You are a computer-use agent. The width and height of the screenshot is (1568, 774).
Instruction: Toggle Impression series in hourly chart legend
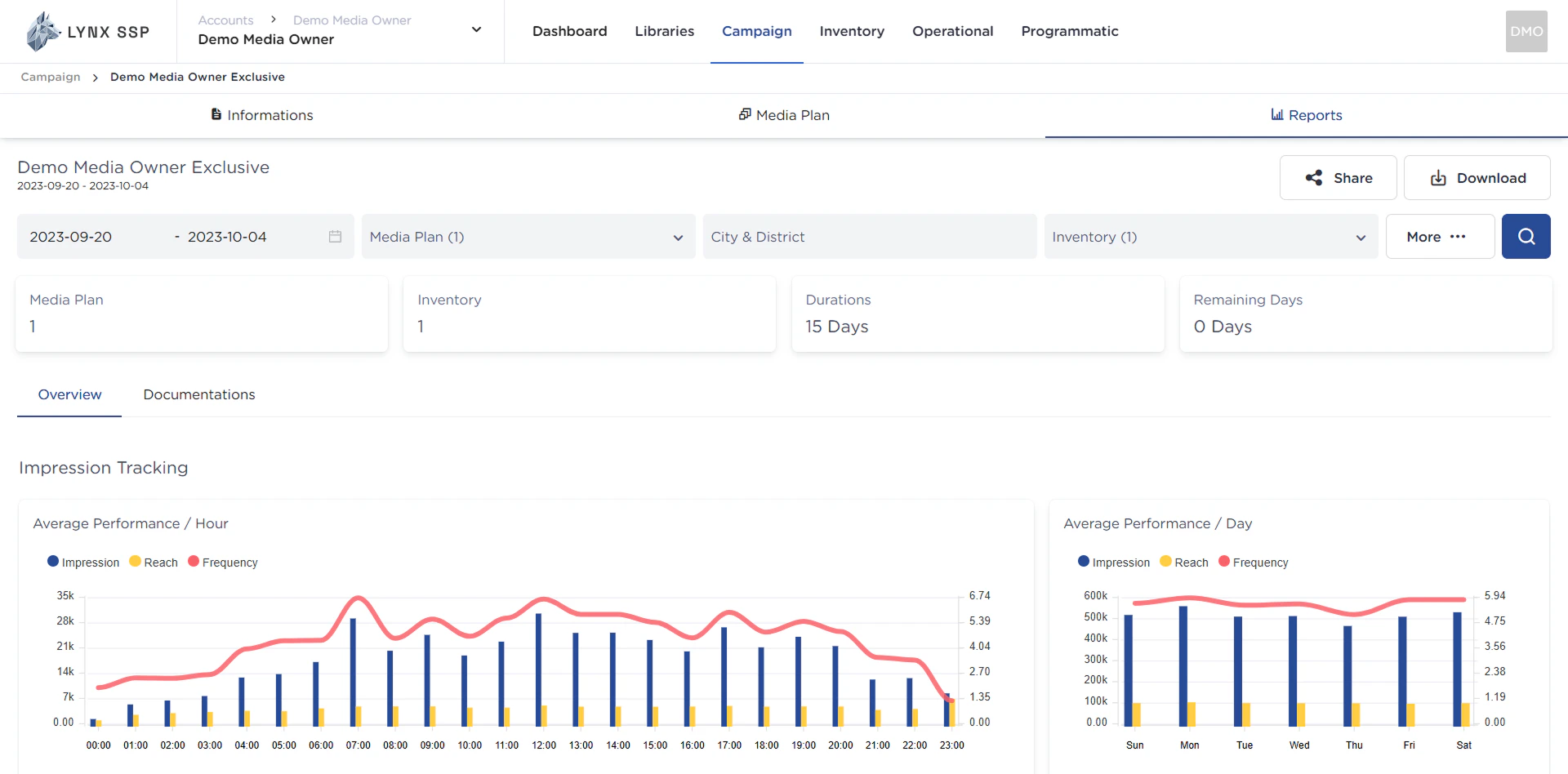click(x=82, y=563)
